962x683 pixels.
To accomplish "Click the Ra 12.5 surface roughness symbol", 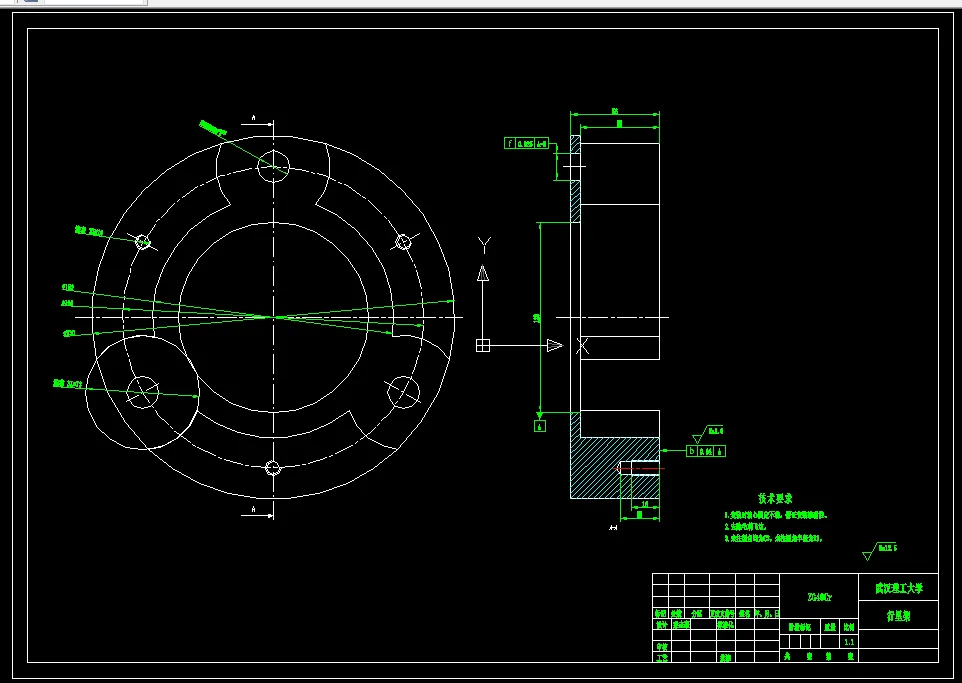I will click(x=879, y=551).
